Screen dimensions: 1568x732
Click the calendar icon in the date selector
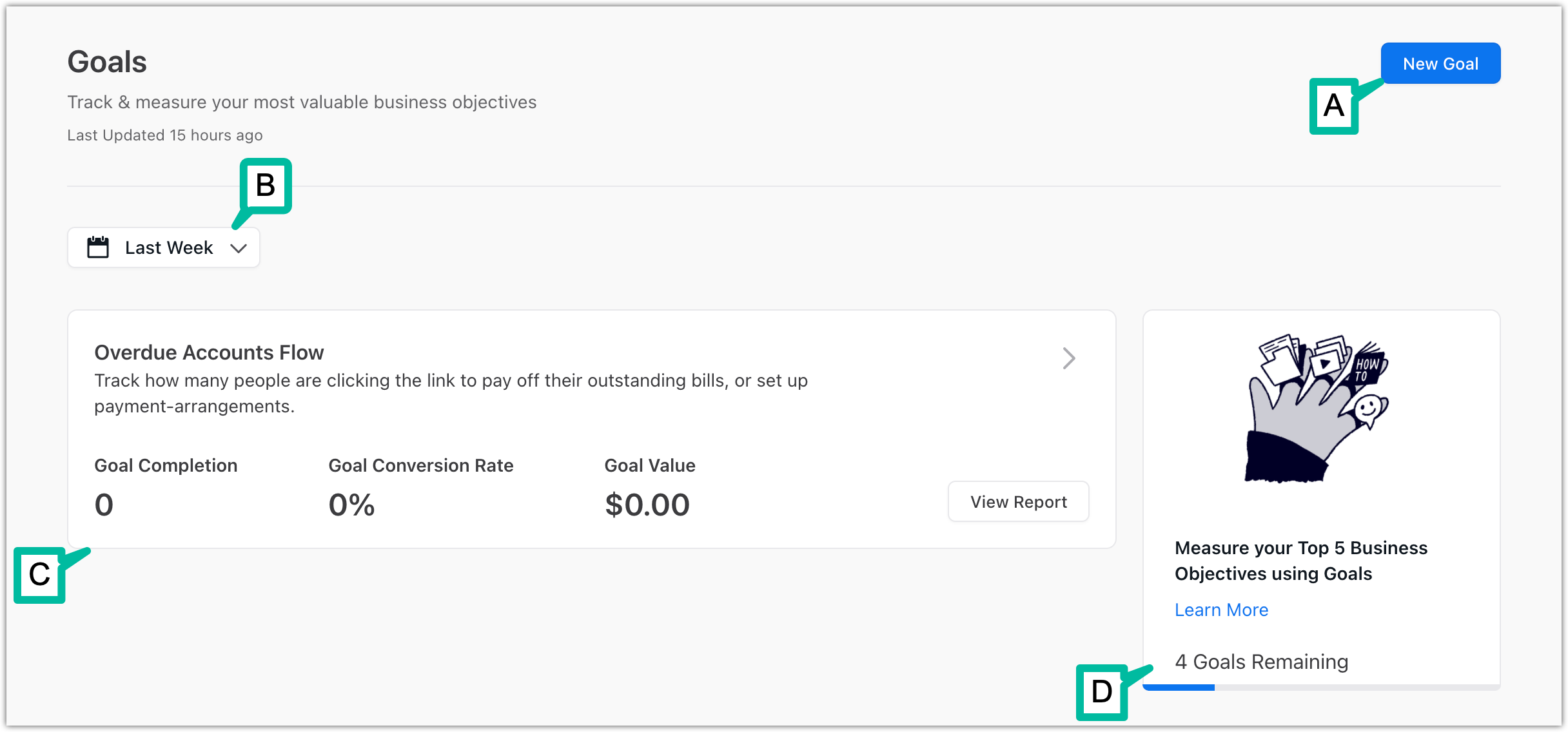[98, 247]
